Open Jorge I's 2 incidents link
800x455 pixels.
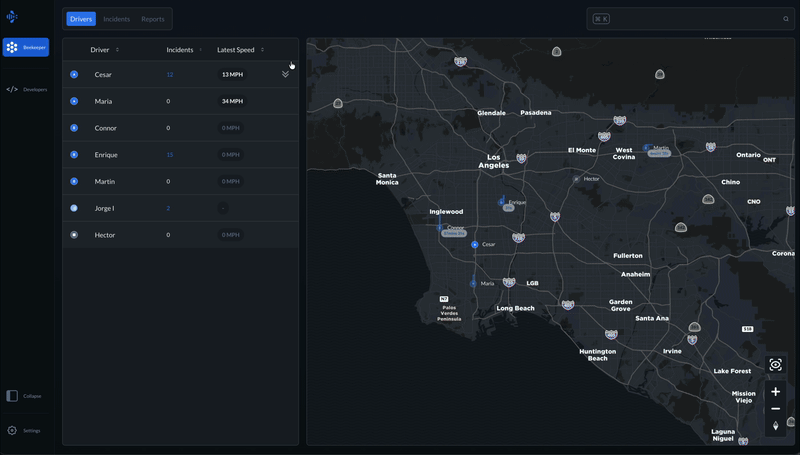pos(168,208)
